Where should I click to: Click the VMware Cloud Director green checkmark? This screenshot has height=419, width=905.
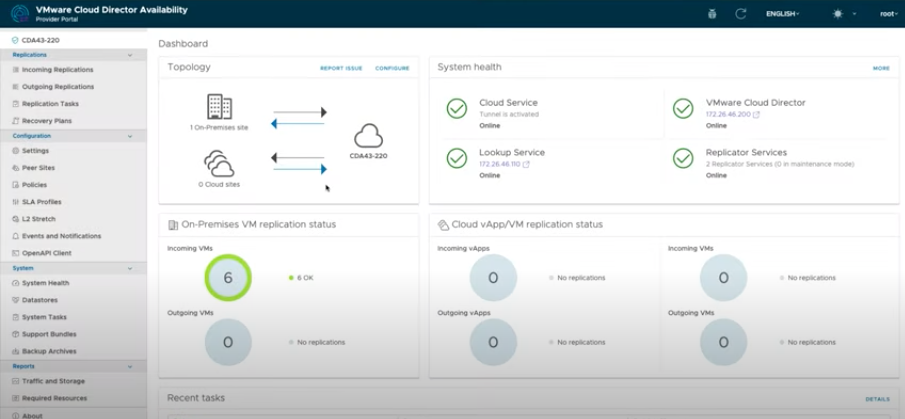[x=683, y=109]
